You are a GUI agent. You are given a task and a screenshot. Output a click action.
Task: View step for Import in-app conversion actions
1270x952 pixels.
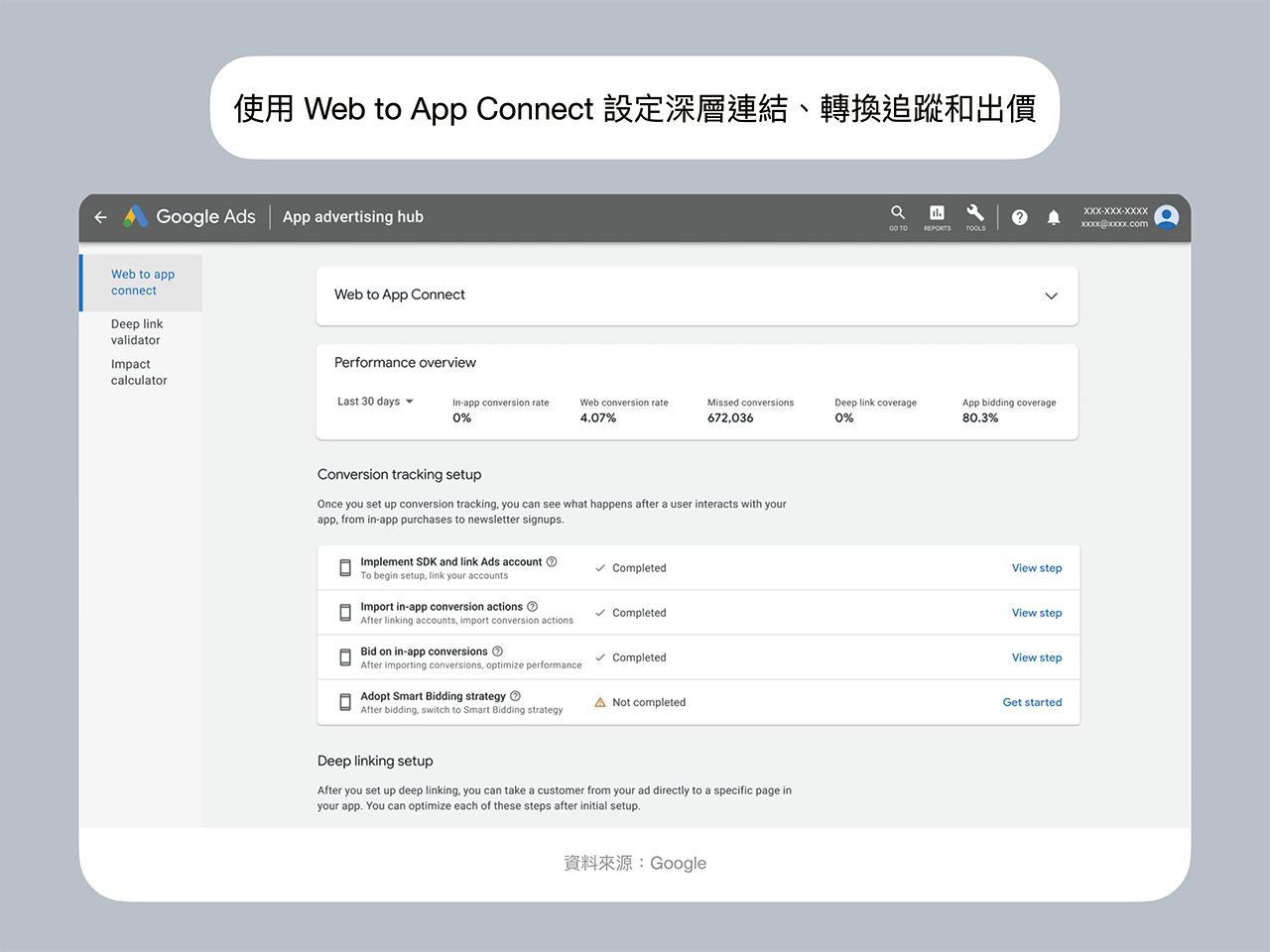(x=1037, y=613)
